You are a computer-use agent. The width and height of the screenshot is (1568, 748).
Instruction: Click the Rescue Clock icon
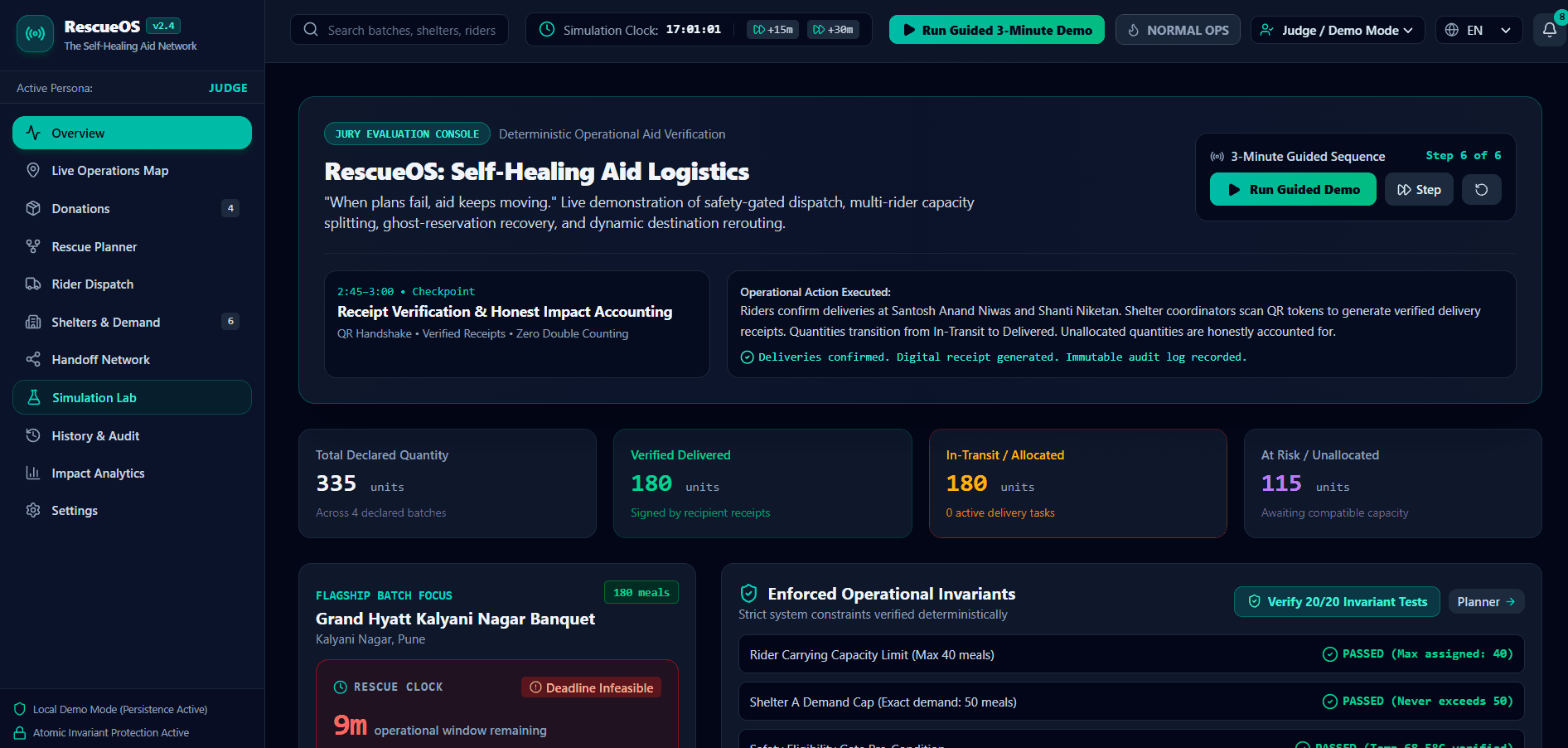[x=341, y=687]
